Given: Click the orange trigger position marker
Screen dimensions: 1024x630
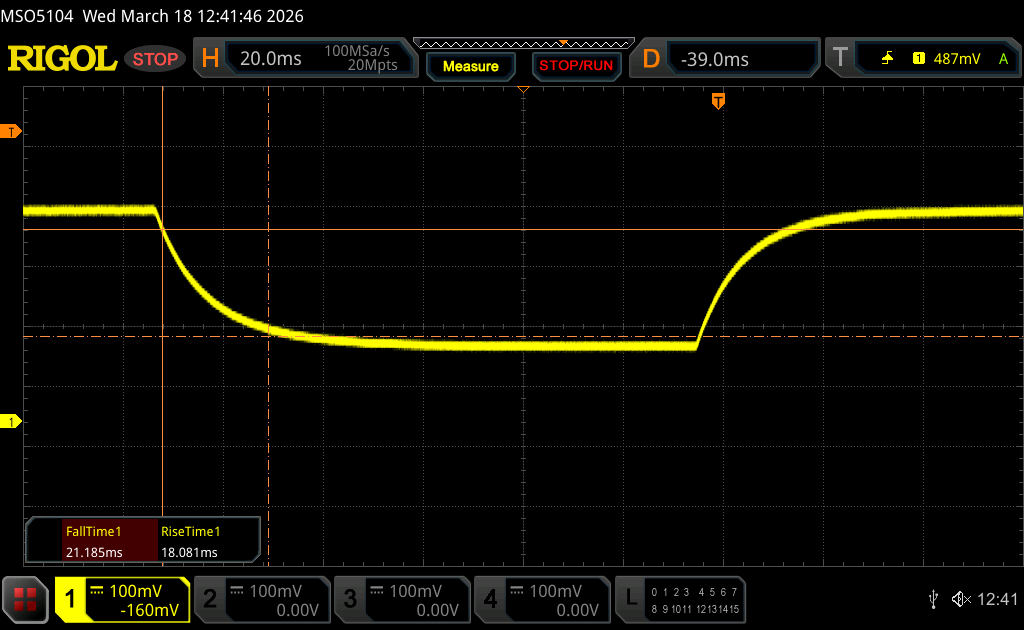Looking at the screenshot, I should [717, 101].
